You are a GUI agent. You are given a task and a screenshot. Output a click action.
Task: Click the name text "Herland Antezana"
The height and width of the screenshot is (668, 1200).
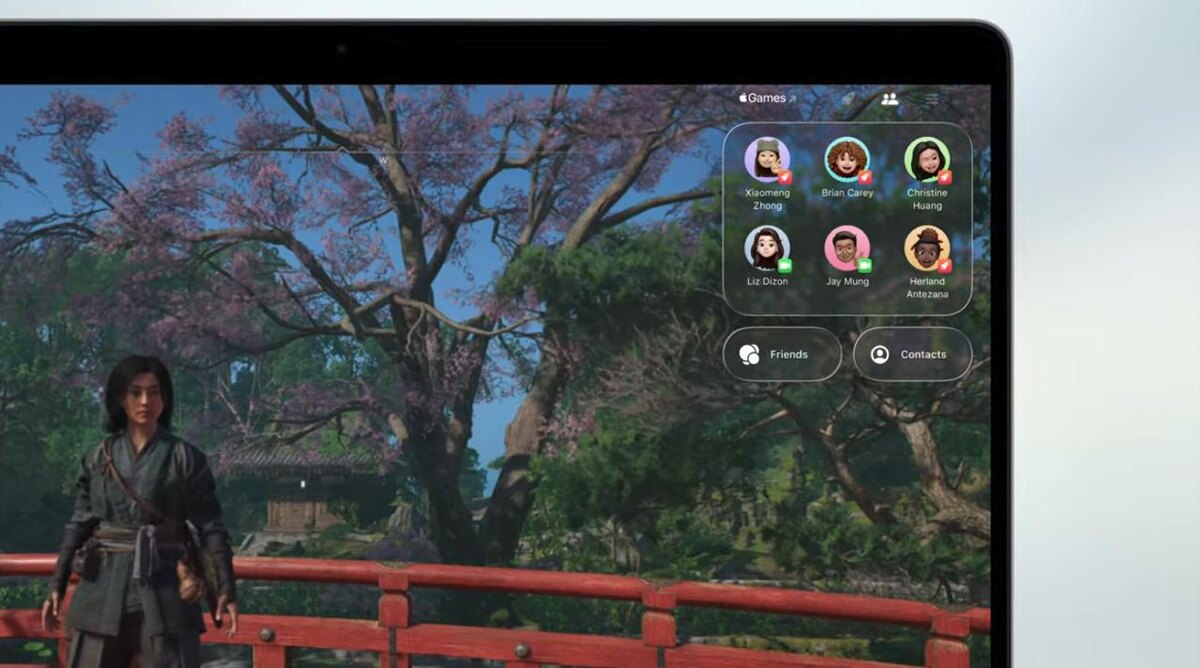coord(927,288)
